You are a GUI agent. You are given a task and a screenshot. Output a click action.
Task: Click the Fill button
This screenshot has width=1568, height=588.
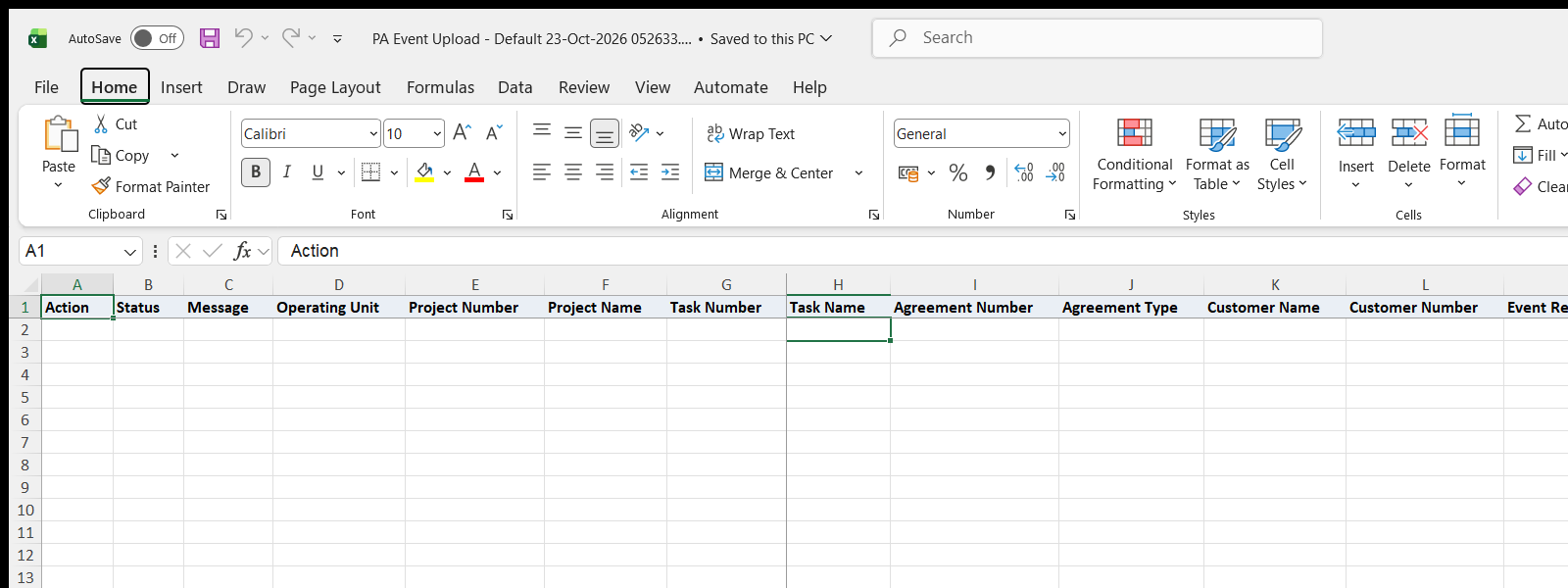(1536, 155)
